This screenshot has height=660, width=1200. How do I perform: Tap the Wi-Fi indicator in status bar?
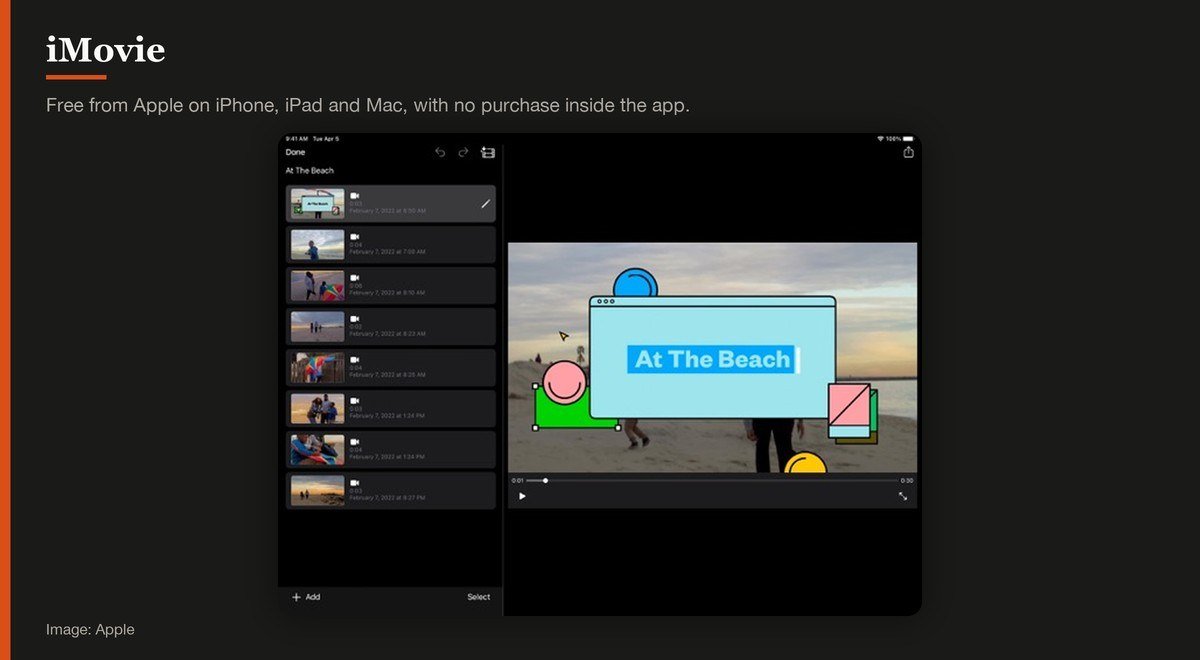coord(880,138)
